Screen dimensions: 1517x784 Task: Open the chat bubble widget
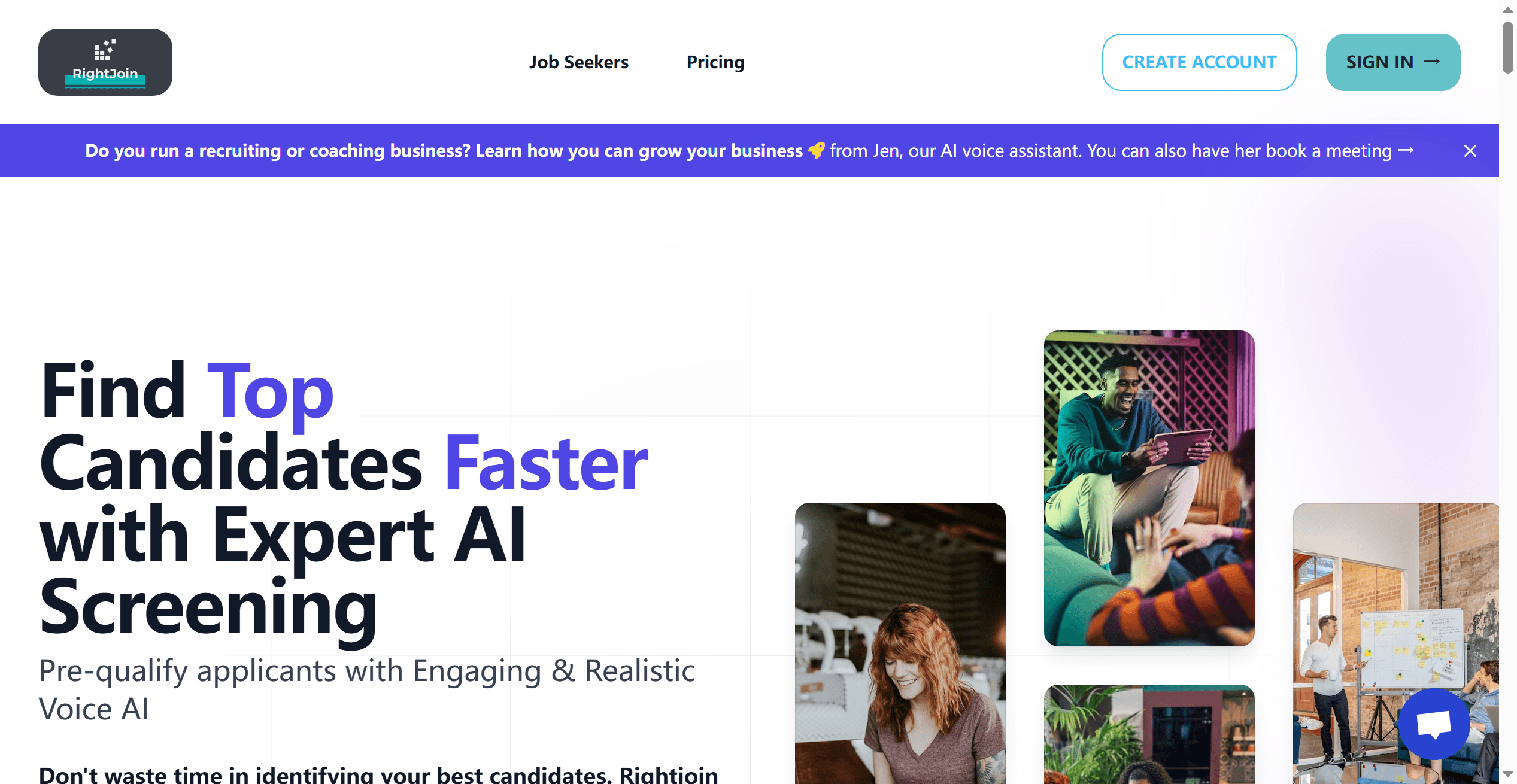pos(1434,724)
